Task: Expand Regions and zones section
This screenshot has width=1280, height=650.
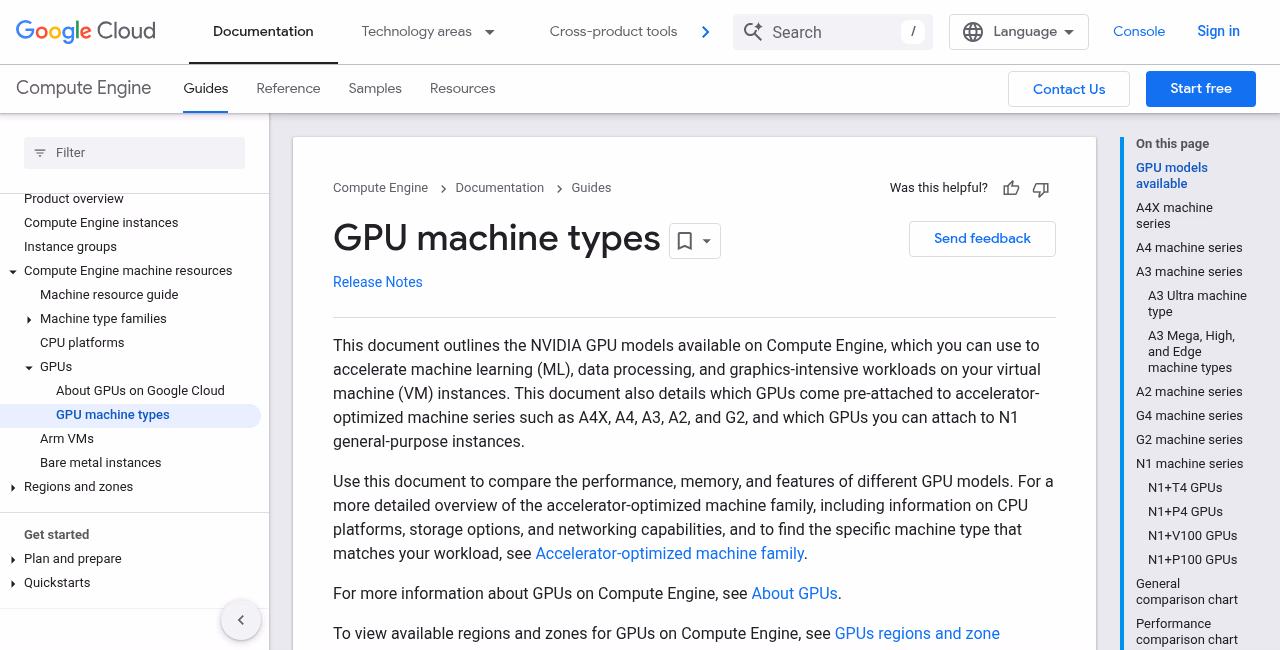Action: click(x=13, y=488)
